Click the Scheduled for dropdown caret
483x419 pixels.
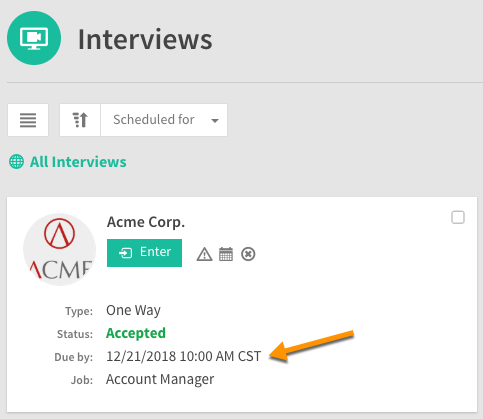[215, 121]
